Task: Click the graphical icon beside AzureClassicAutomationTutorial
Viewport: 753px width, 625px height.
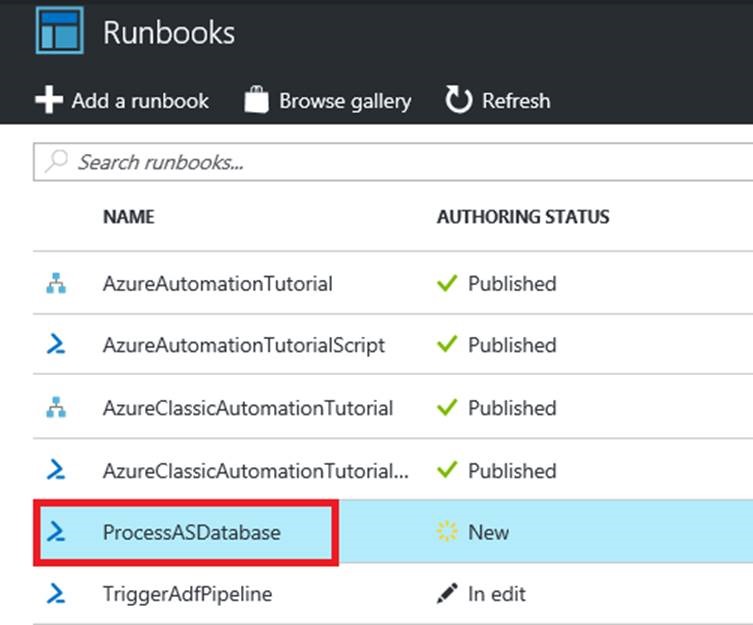Action: click(56, 408)
